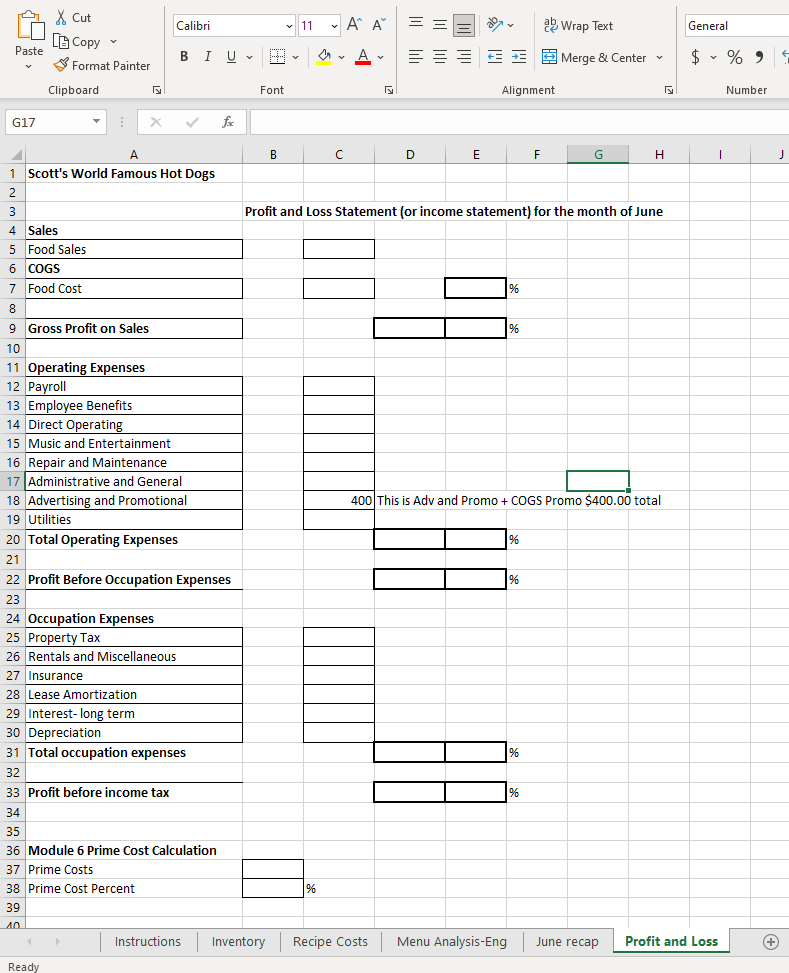Image resolution: width=789 pixels, height=973 pixels.
Task: Click Merge & Center
Action: pos(594,58)
